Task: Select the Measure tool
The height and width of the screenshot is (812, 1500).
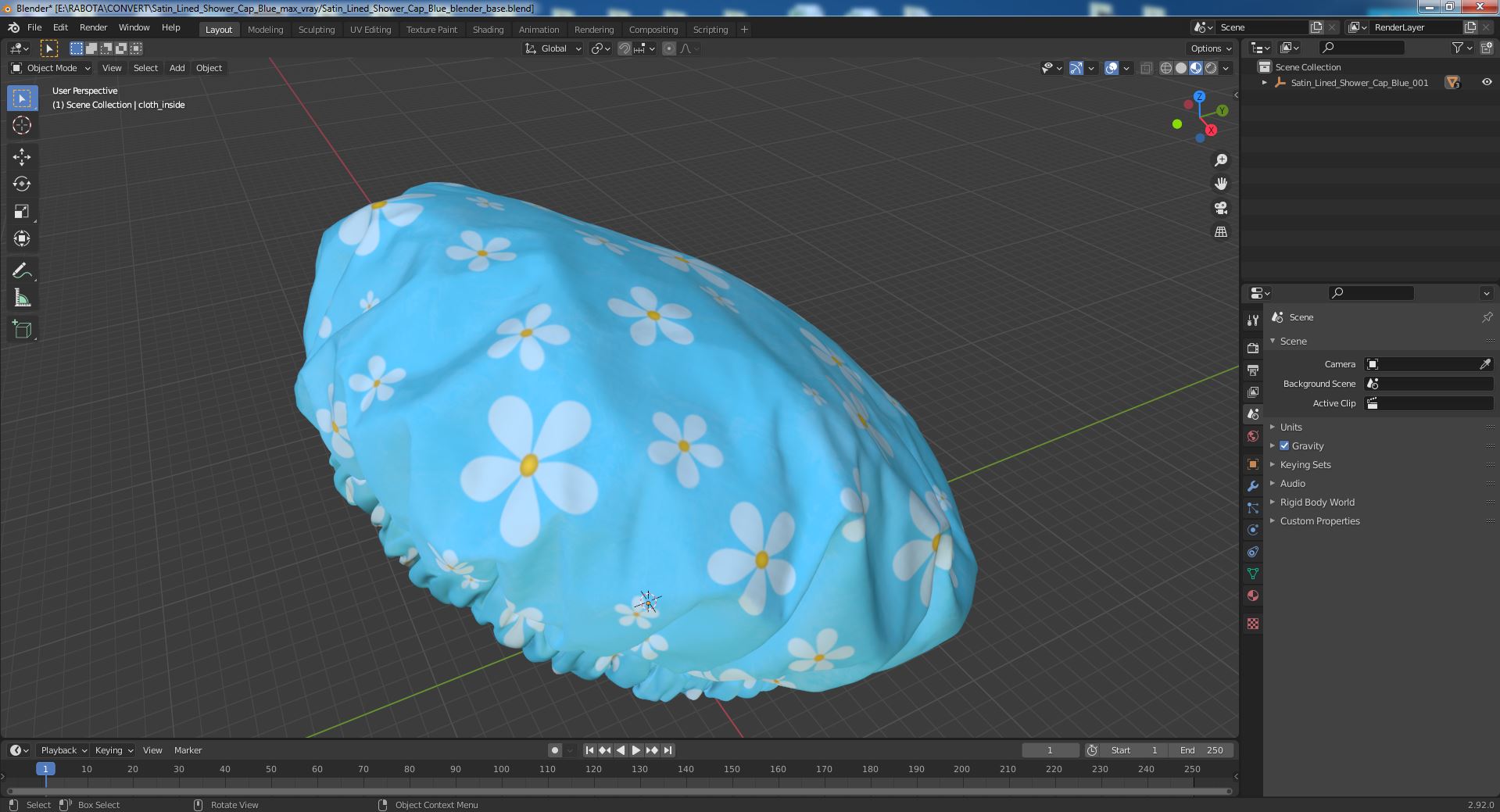Action: (22, 298)
